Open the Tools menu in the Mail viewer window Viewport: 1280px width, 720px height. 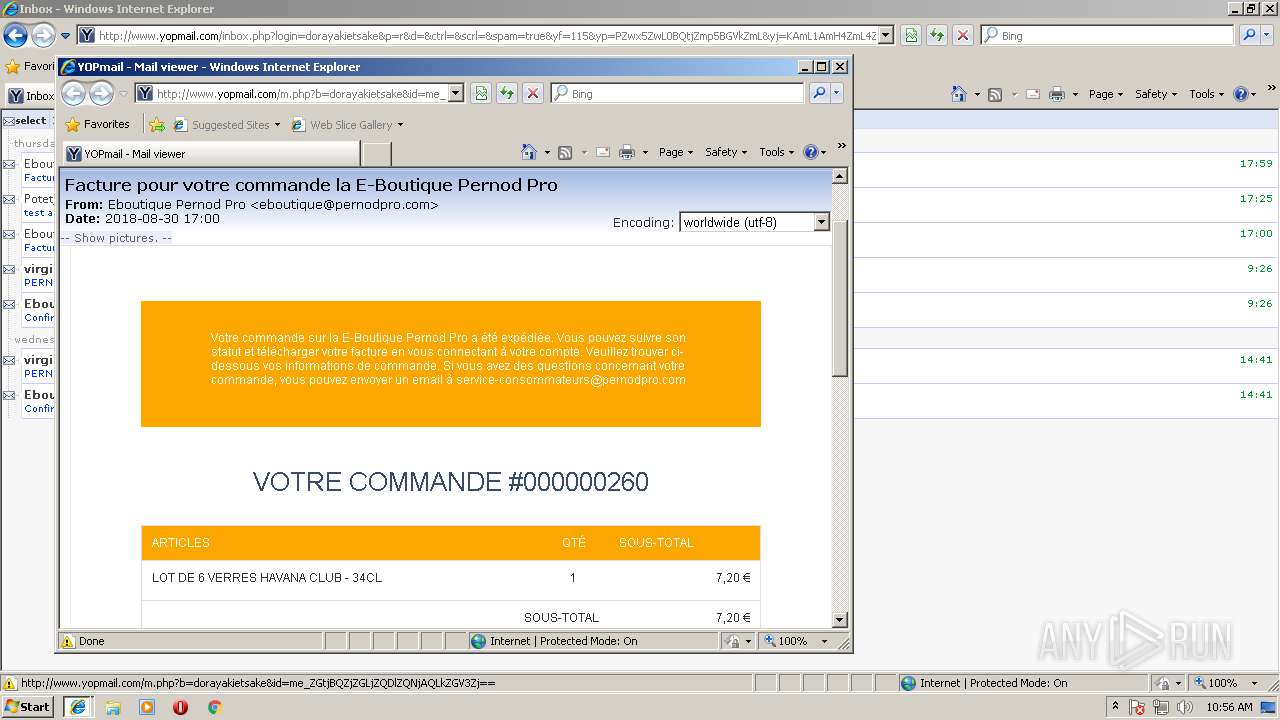pyautogui.click(x=777, y=152)
